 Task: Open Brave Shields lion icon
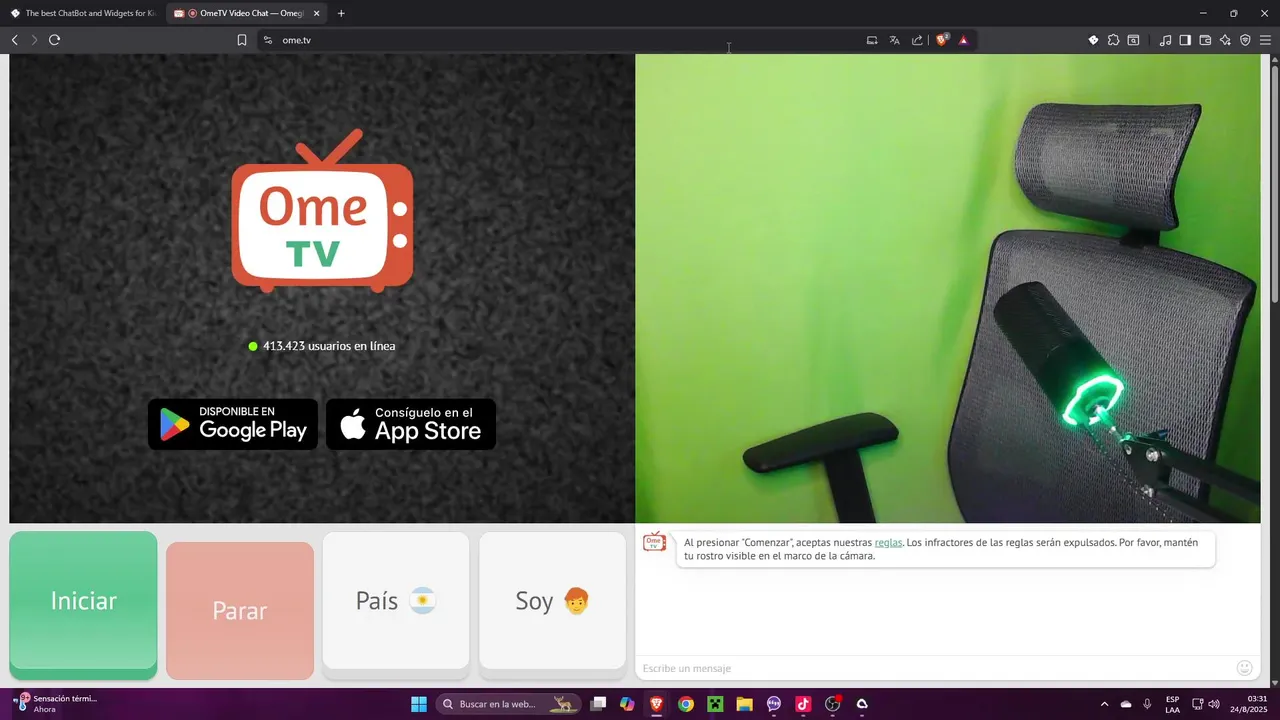(x=942, y=40)
